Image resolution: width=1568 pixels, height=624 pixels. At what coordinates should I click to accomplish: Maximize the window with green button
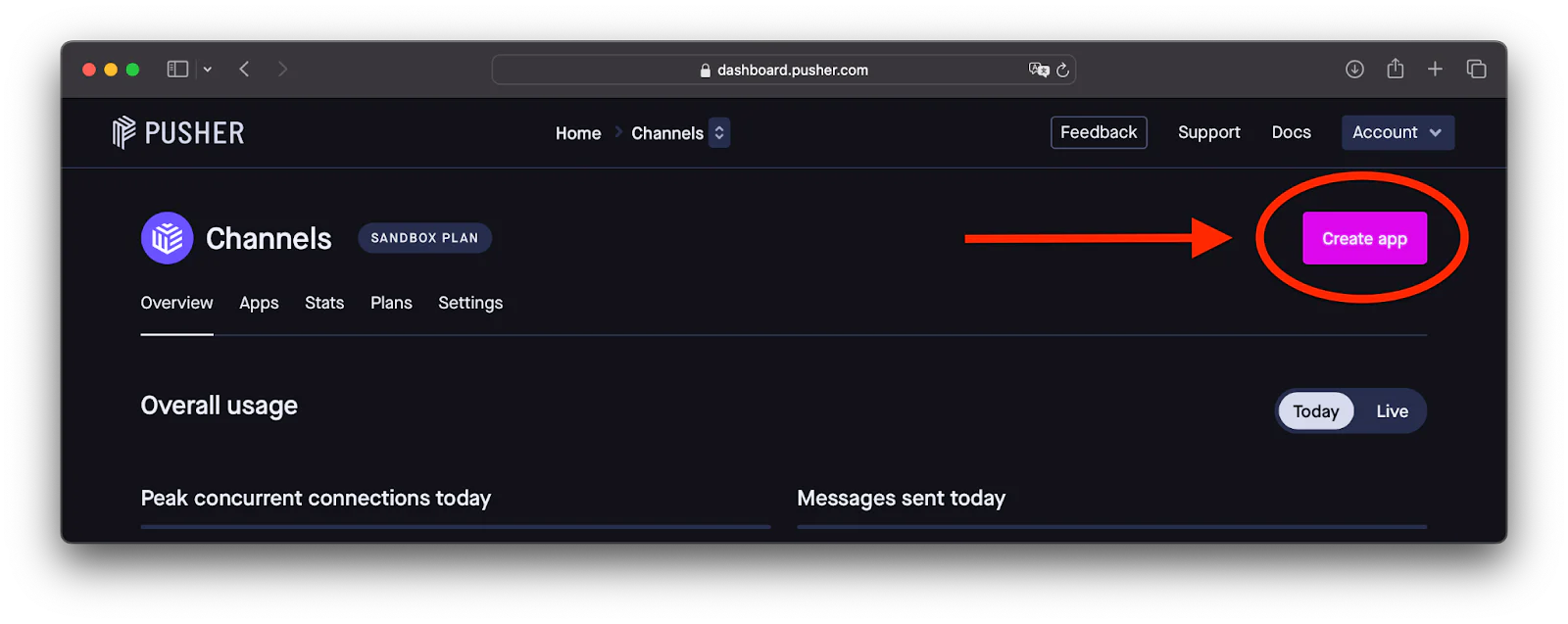[132, 70]
